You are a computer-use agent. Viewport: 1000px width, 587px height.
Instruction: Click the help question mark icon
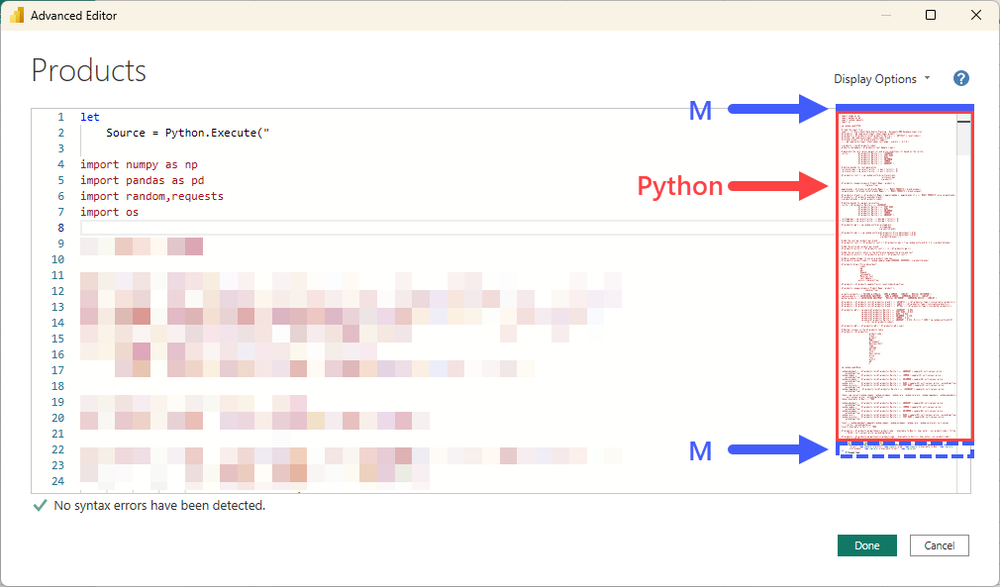click(960, 78)
